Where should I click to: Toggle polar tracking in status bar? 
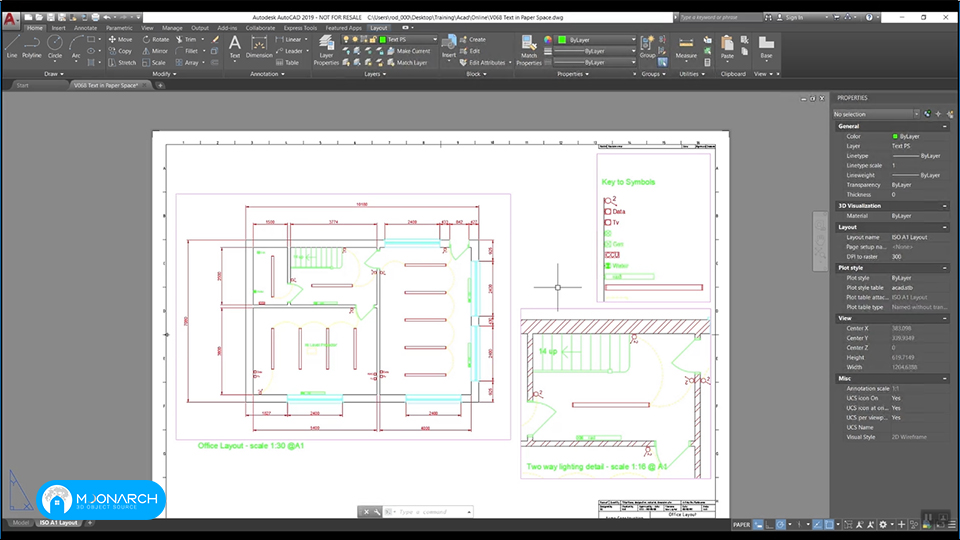781,525
